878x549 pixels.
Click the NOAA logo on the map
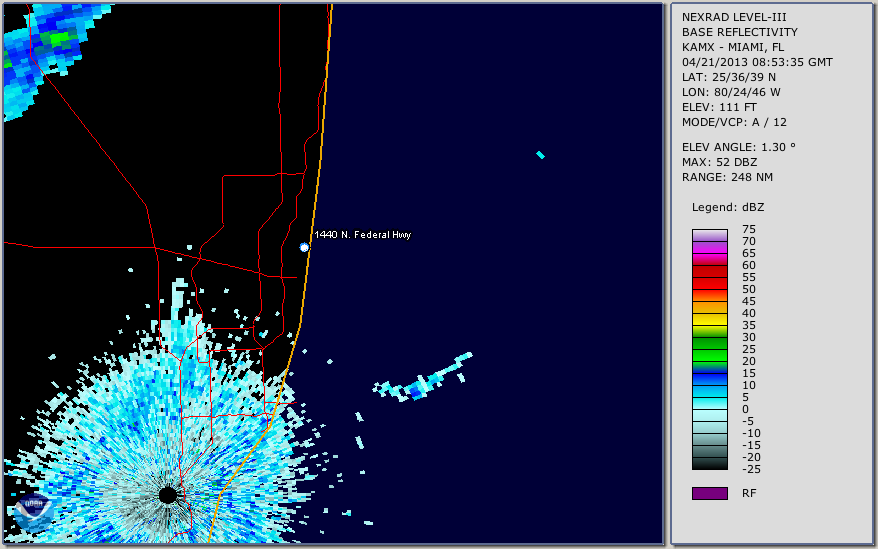33,512
